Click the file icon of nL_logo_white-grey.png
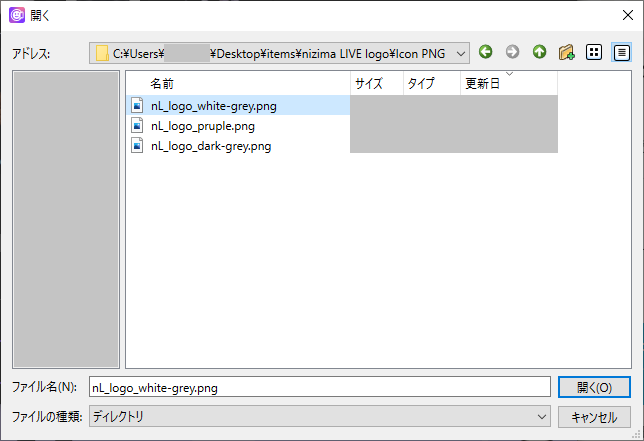This screenshot has width=644, height=441. (139, 104)
